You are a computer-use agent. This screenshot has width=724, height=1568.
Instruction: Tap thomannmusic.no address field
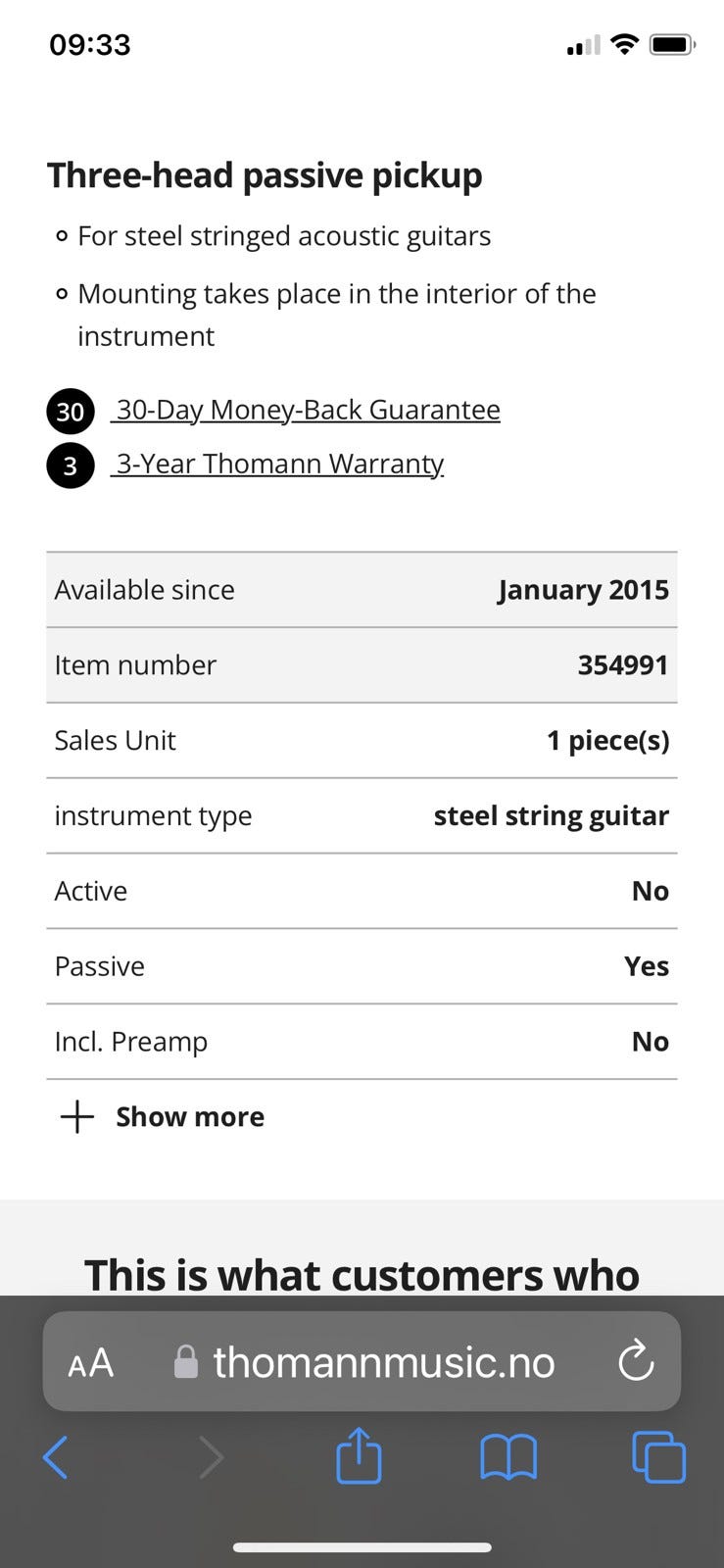pyautogui.click(x=384, y=1362)
